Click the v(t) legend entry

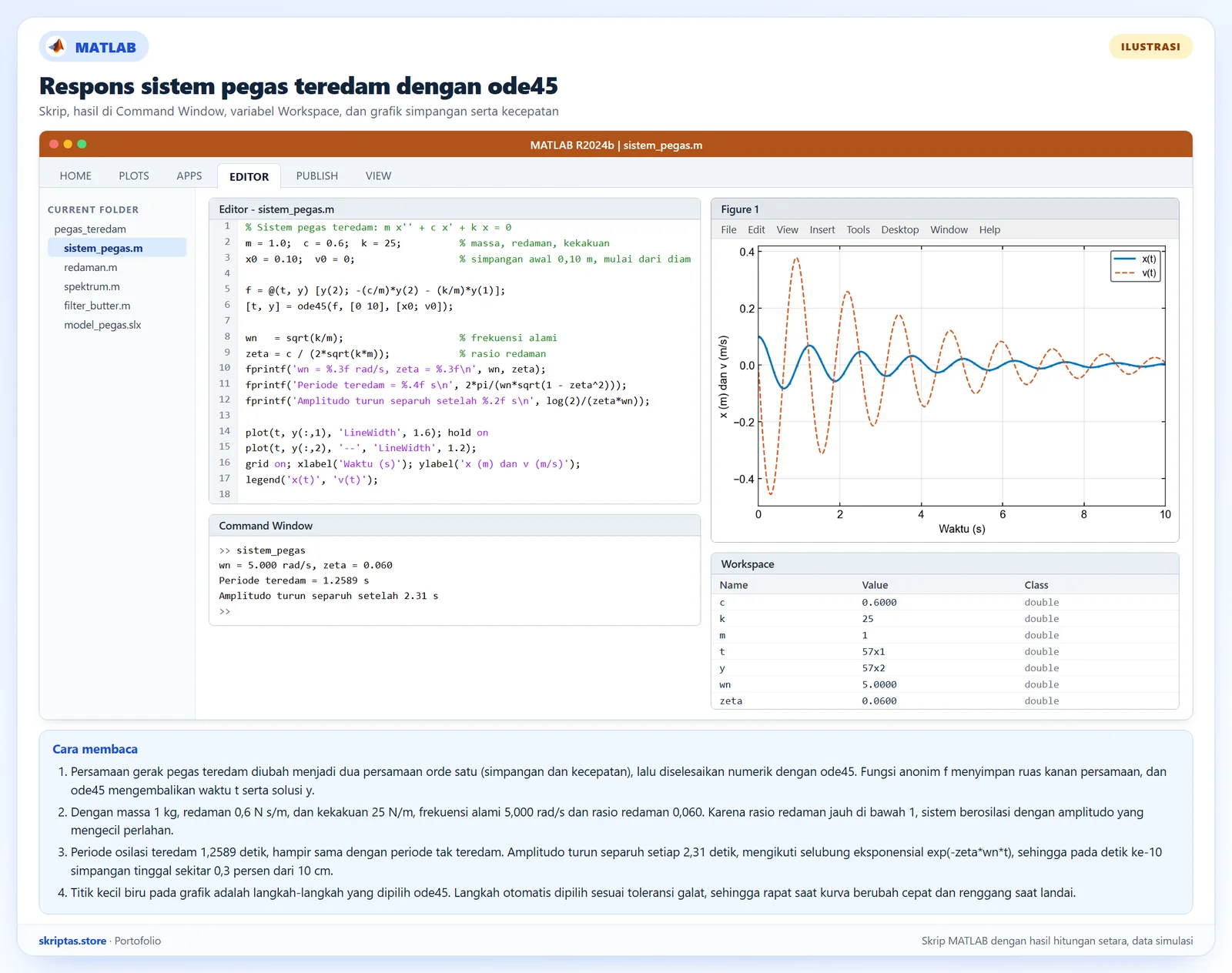click(1135, 273)
